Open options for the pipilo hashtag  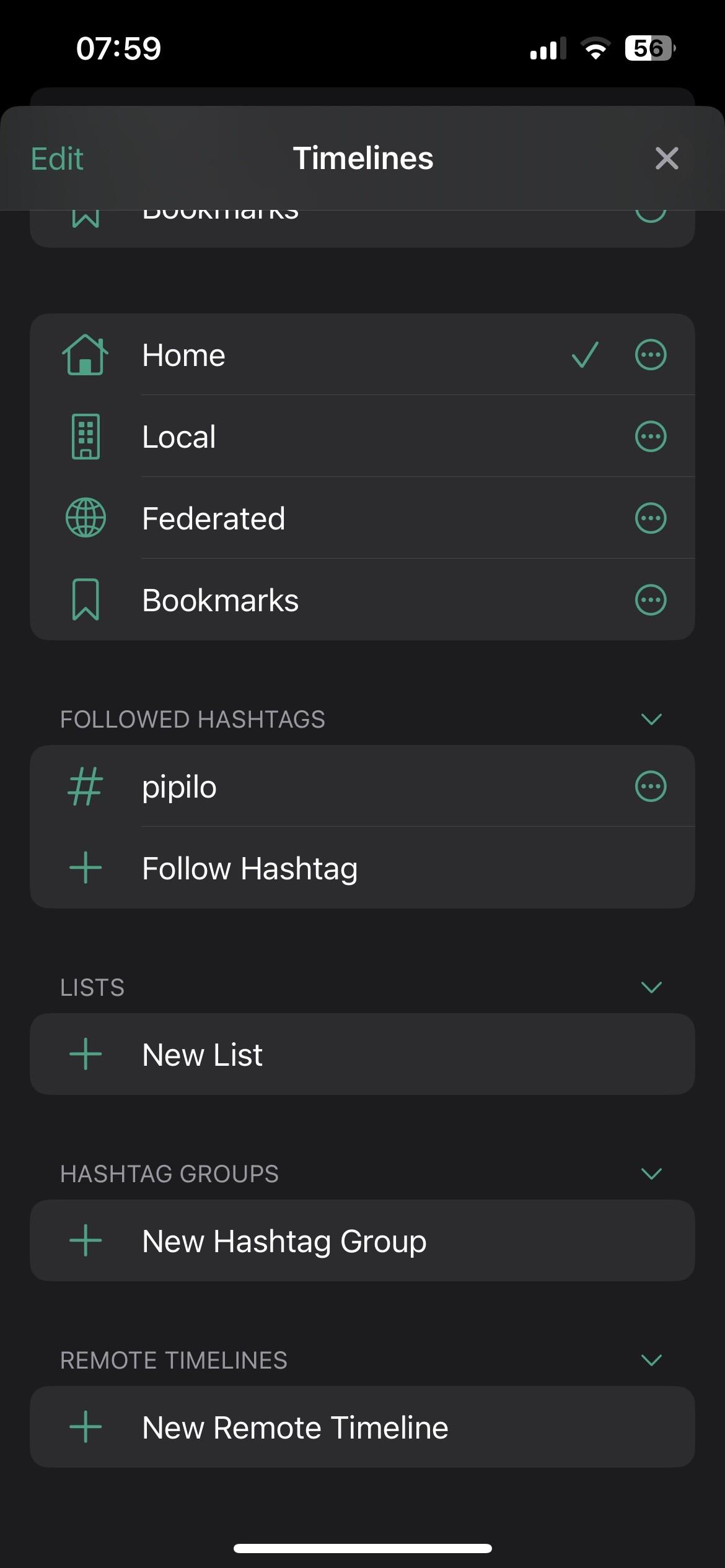651,786
